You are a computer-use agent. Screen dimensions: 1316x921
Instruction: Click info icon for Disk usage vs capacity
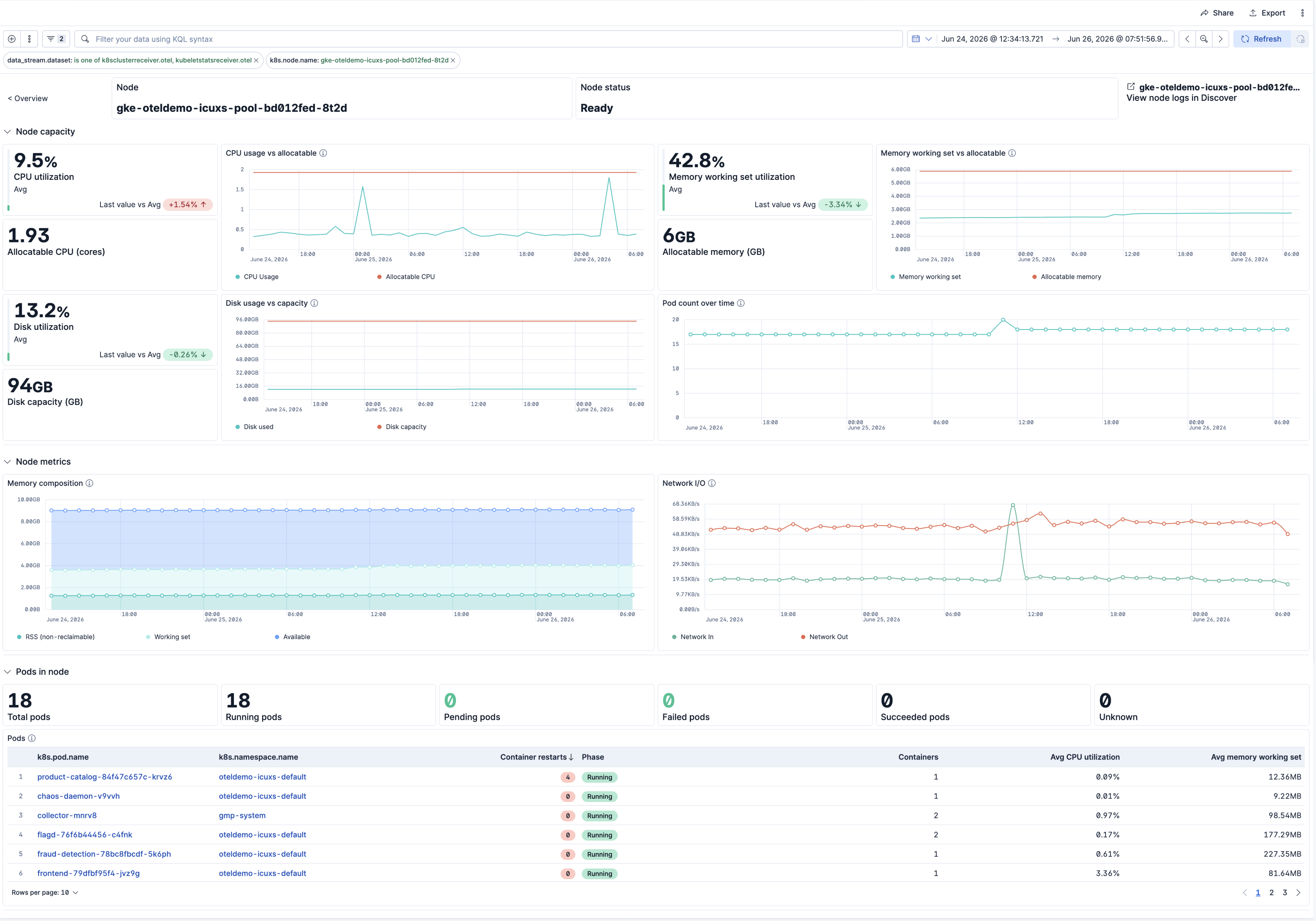(314, 303)
